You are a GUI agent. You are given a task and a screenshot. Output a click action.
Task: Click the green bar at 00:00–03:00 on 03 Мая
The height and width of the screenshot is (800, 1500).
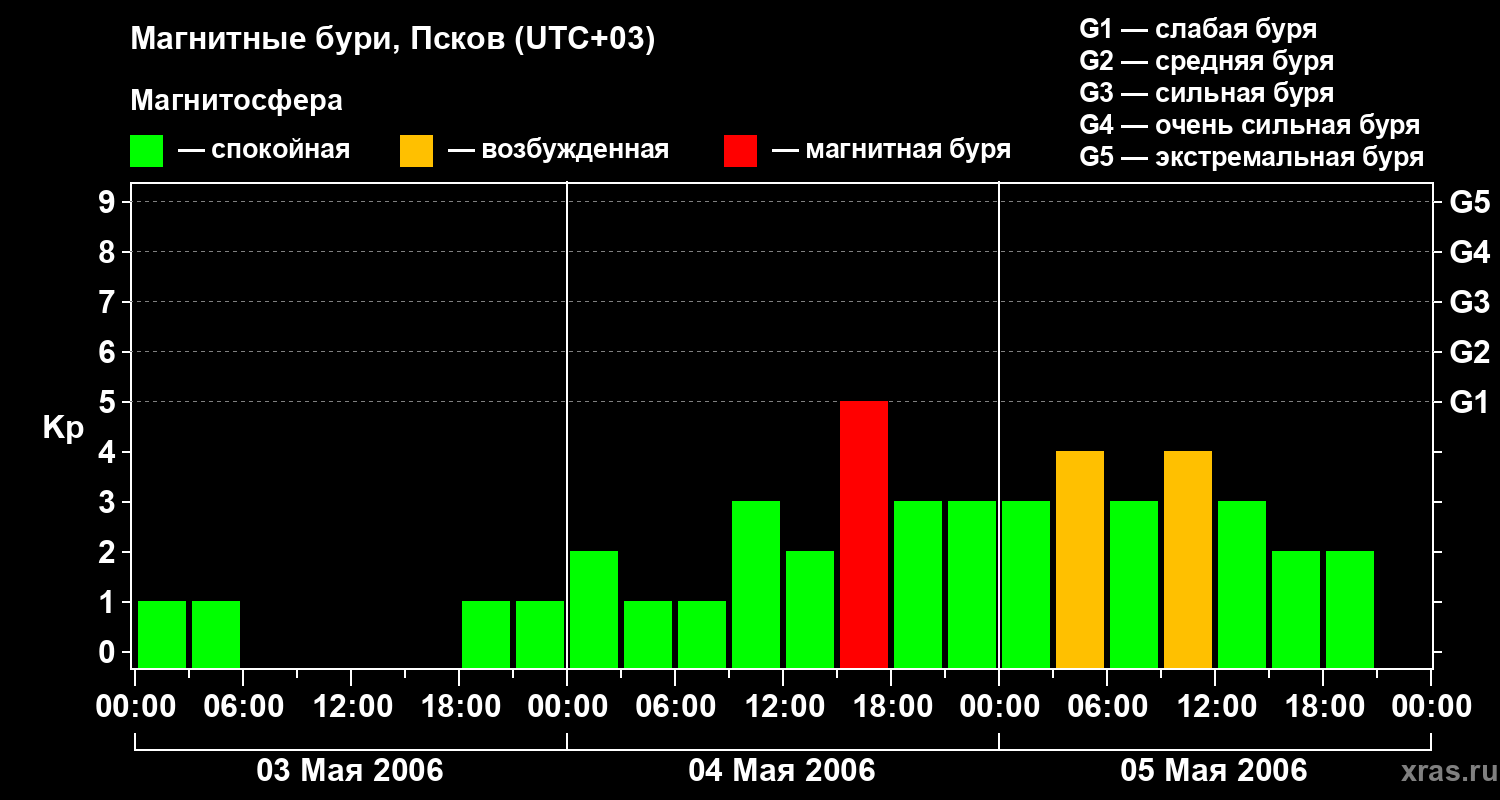tap(162, 634)
